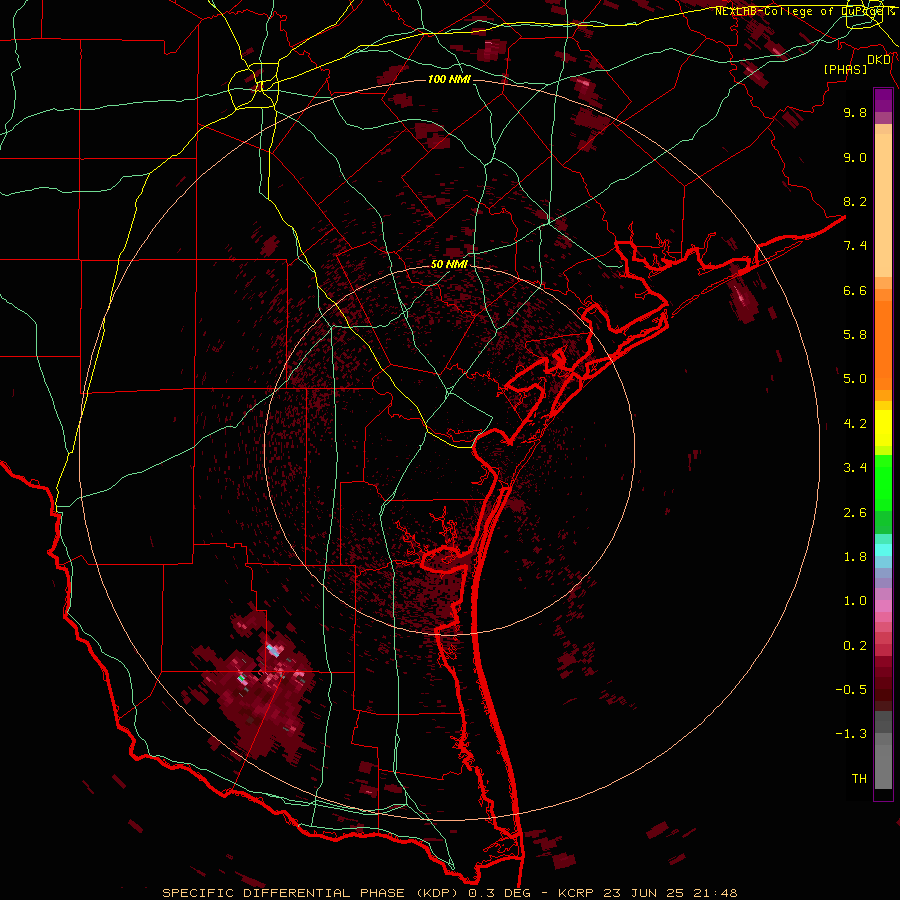The width and height of the screenshot is (900, 900).
Task: Click the product title caption at bottom
Action: point(449,893)
